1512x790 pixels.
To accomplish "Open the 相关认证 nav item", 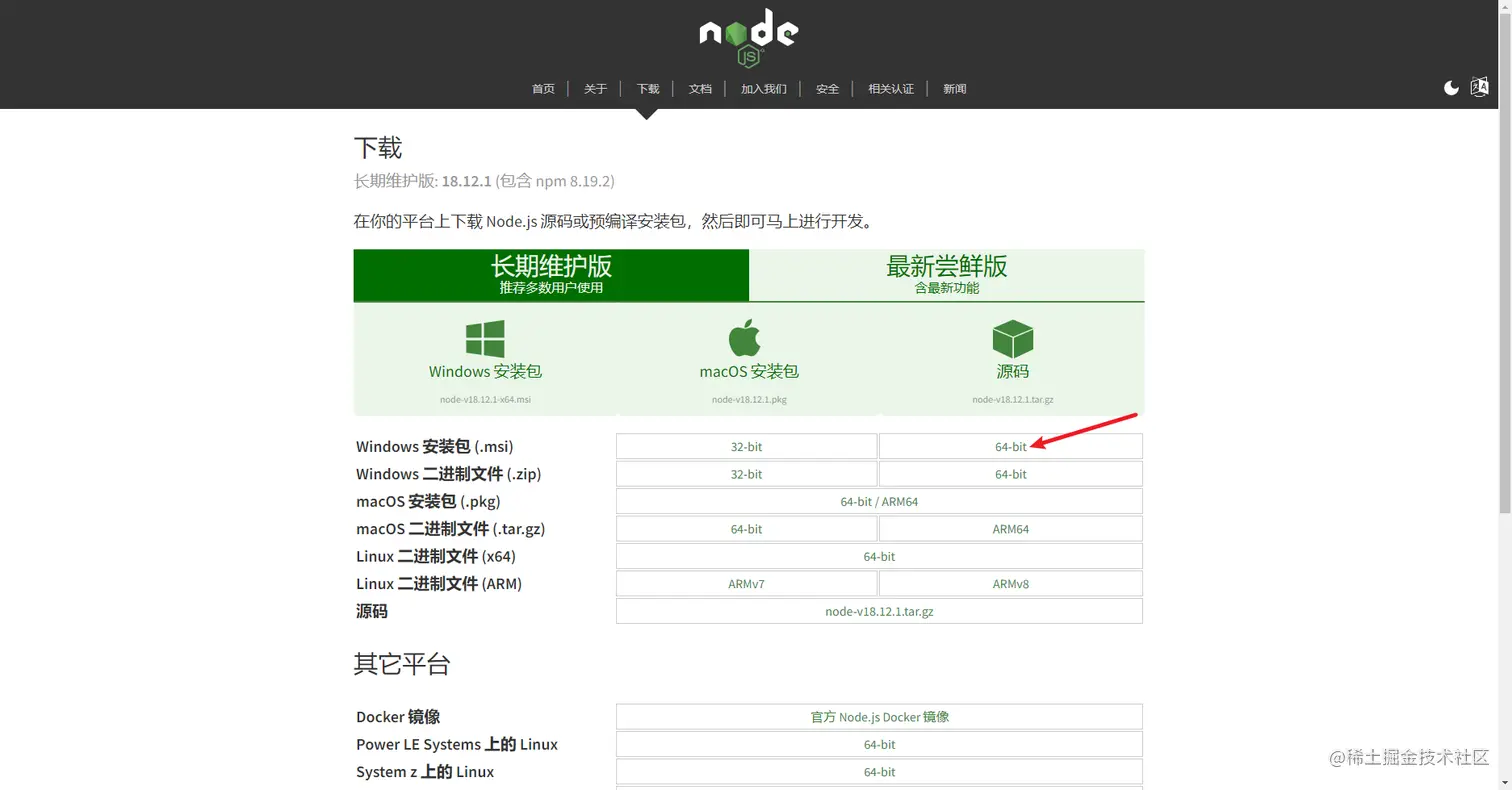I will (x=890, y=89).
